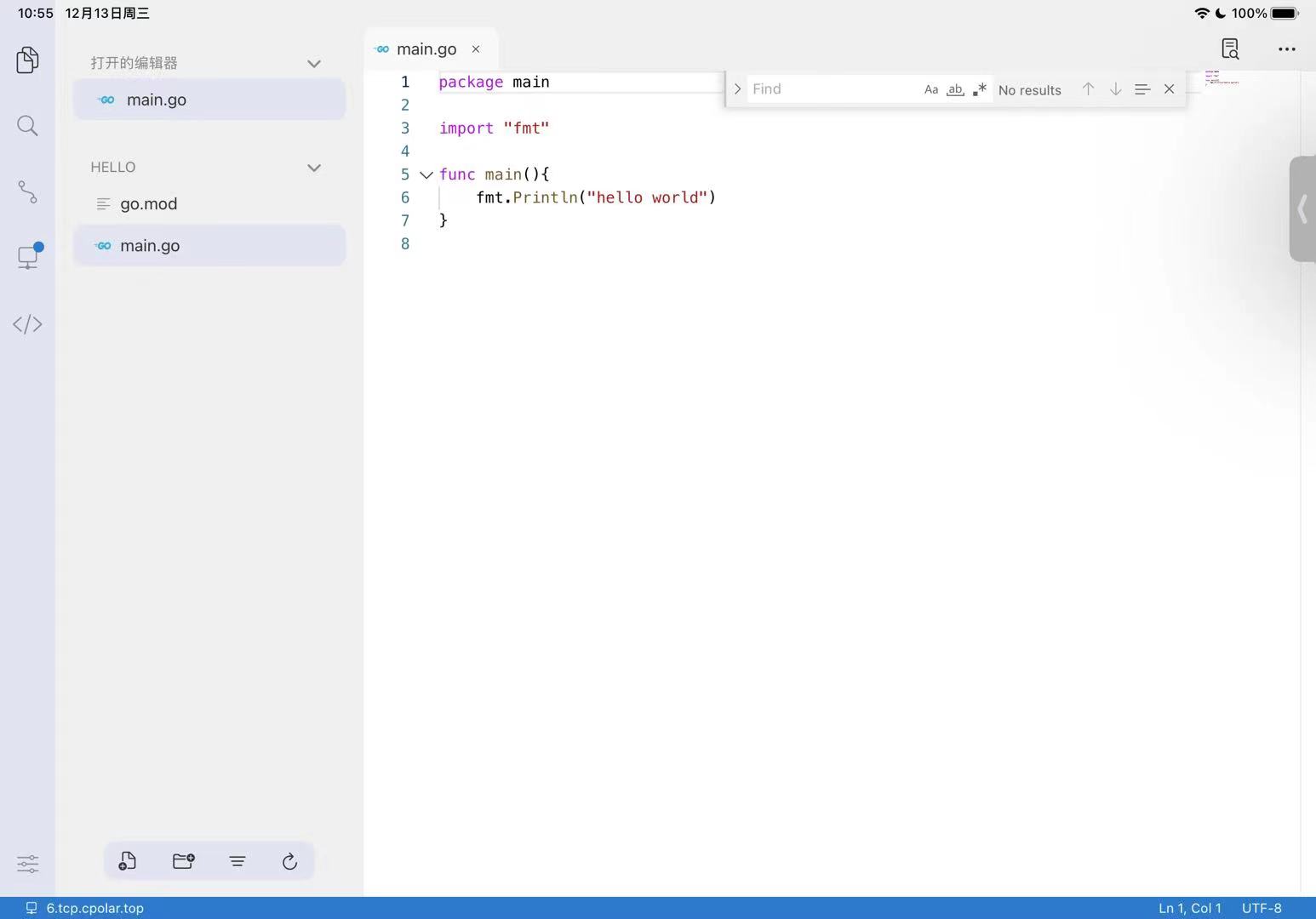
Task: Open the Remote connections panel
Action: tap(29, 256)
